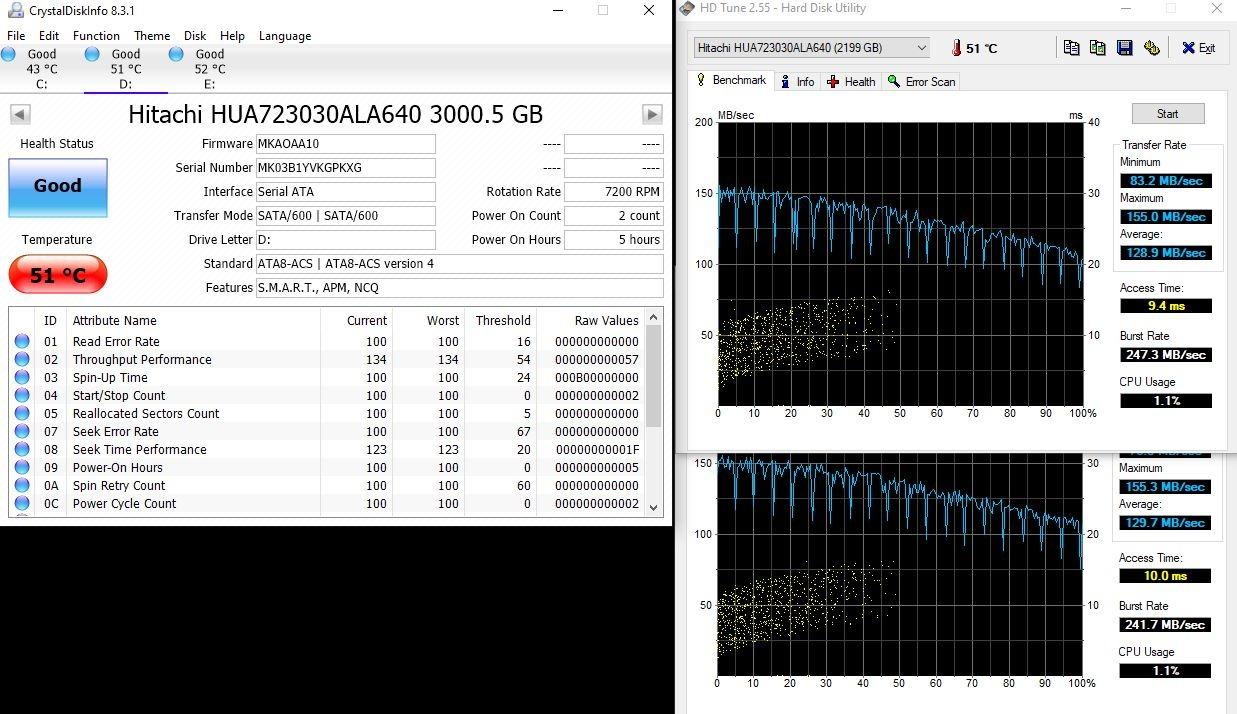Viewport: 1237px width, 714px height.
Task: Click the status orb next to Spin-Up Time
Action: pyautogui.click(x=22, y=378)
